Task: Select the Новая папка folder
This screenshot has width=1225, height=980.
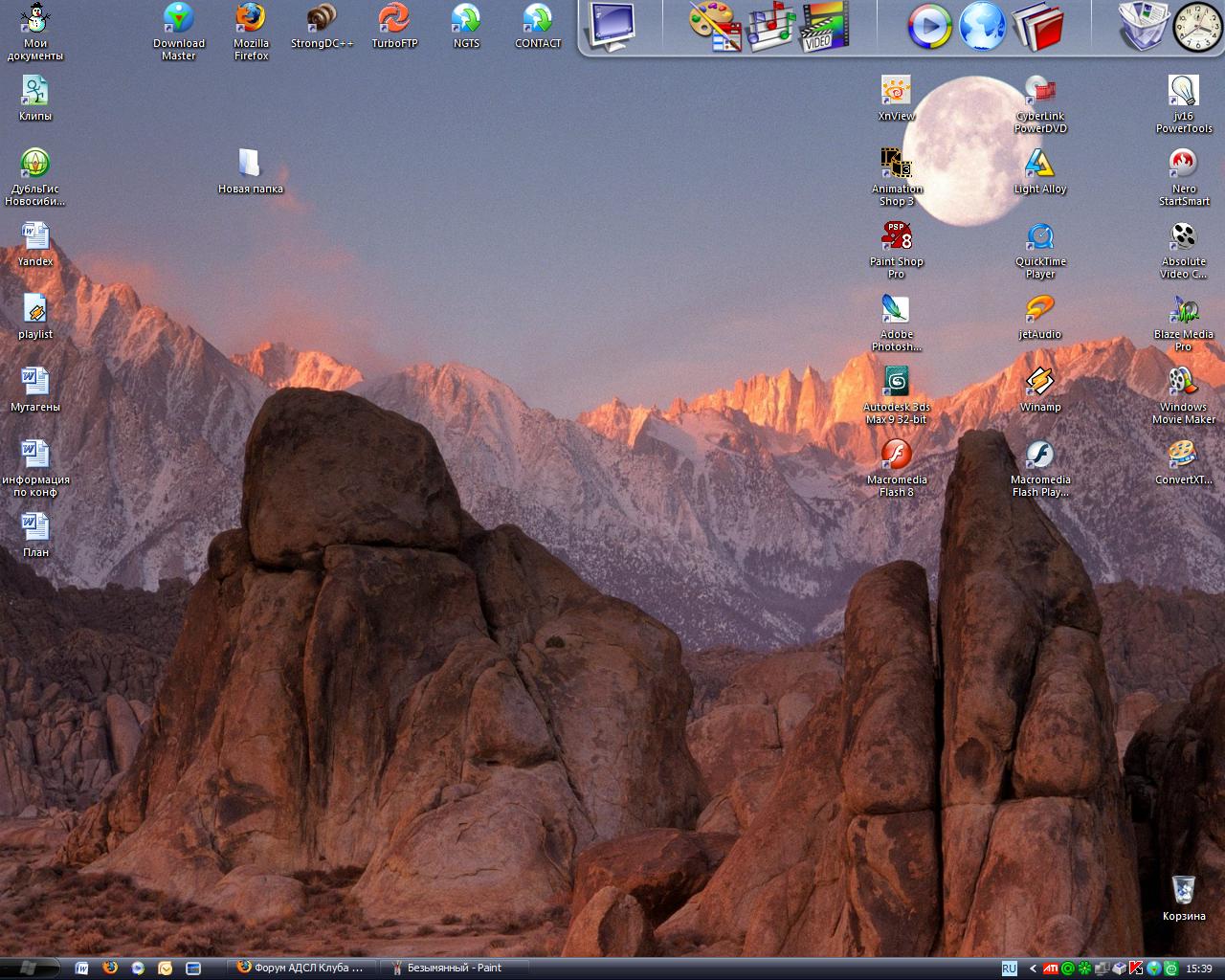Action: coord(250,165)
